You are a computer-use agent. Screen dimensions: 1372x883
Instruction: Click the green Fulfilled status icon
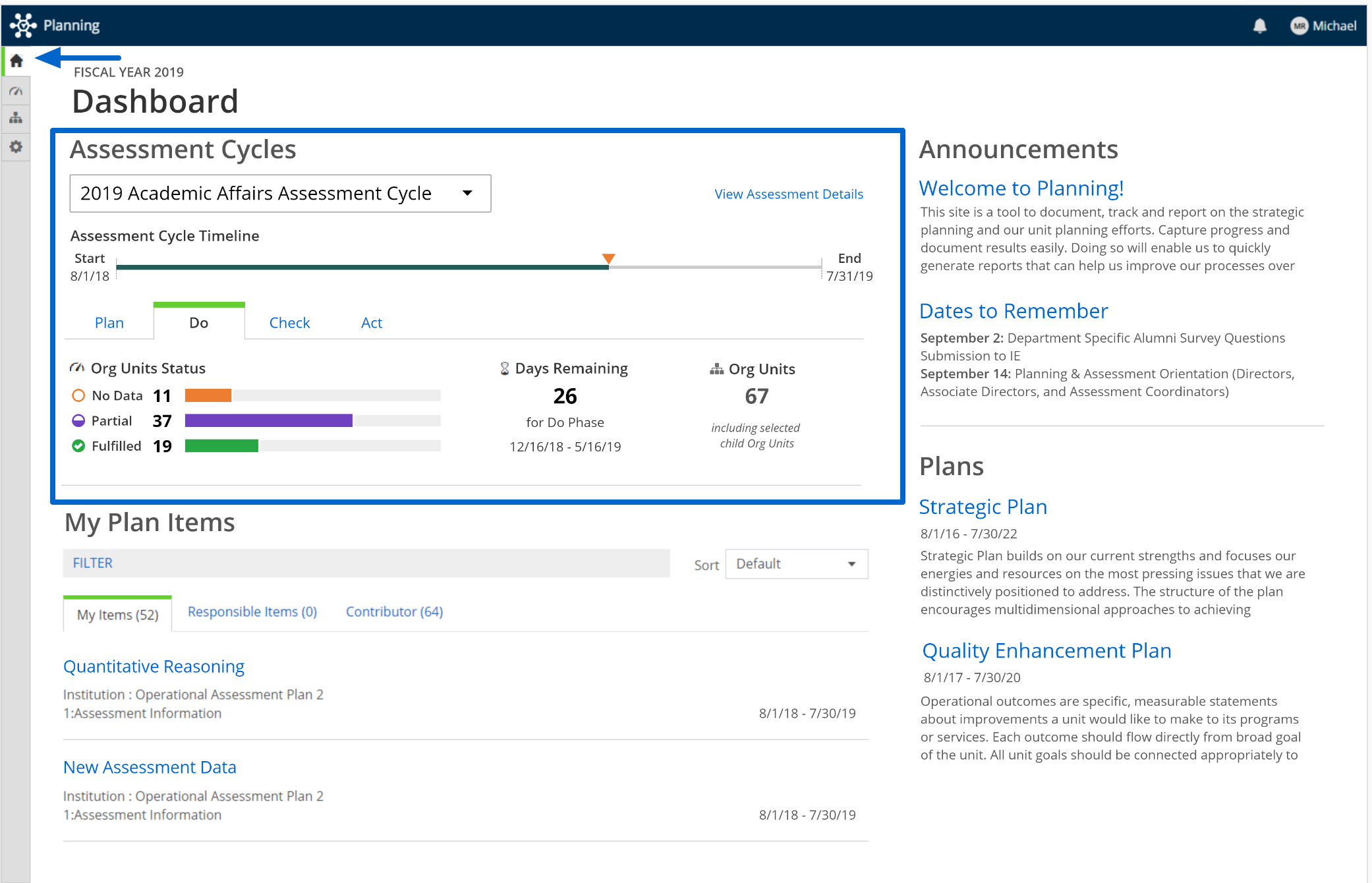point(78,445)
